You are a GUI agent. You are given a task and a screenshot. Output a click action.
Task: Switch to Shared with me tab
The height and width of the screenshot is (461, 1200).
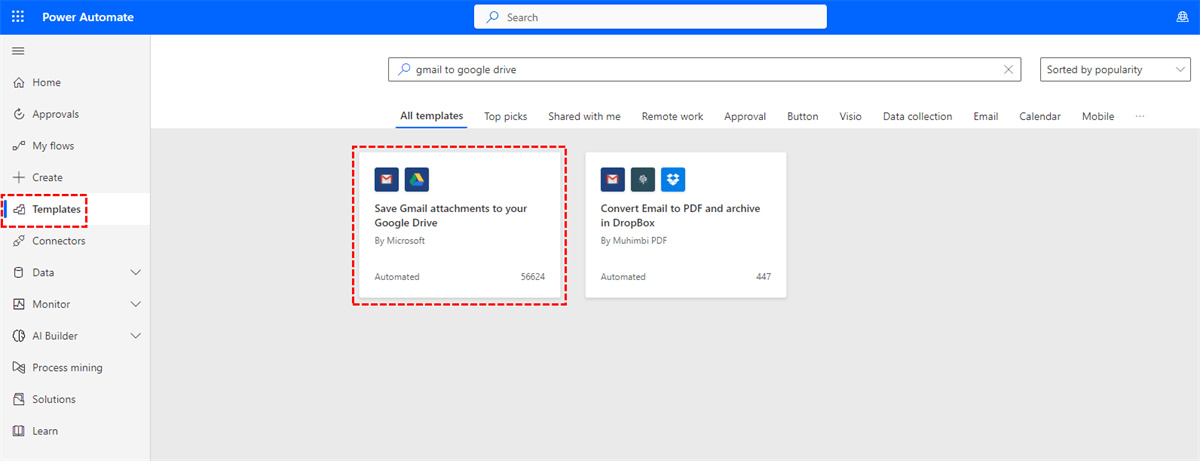coord(584,116)
